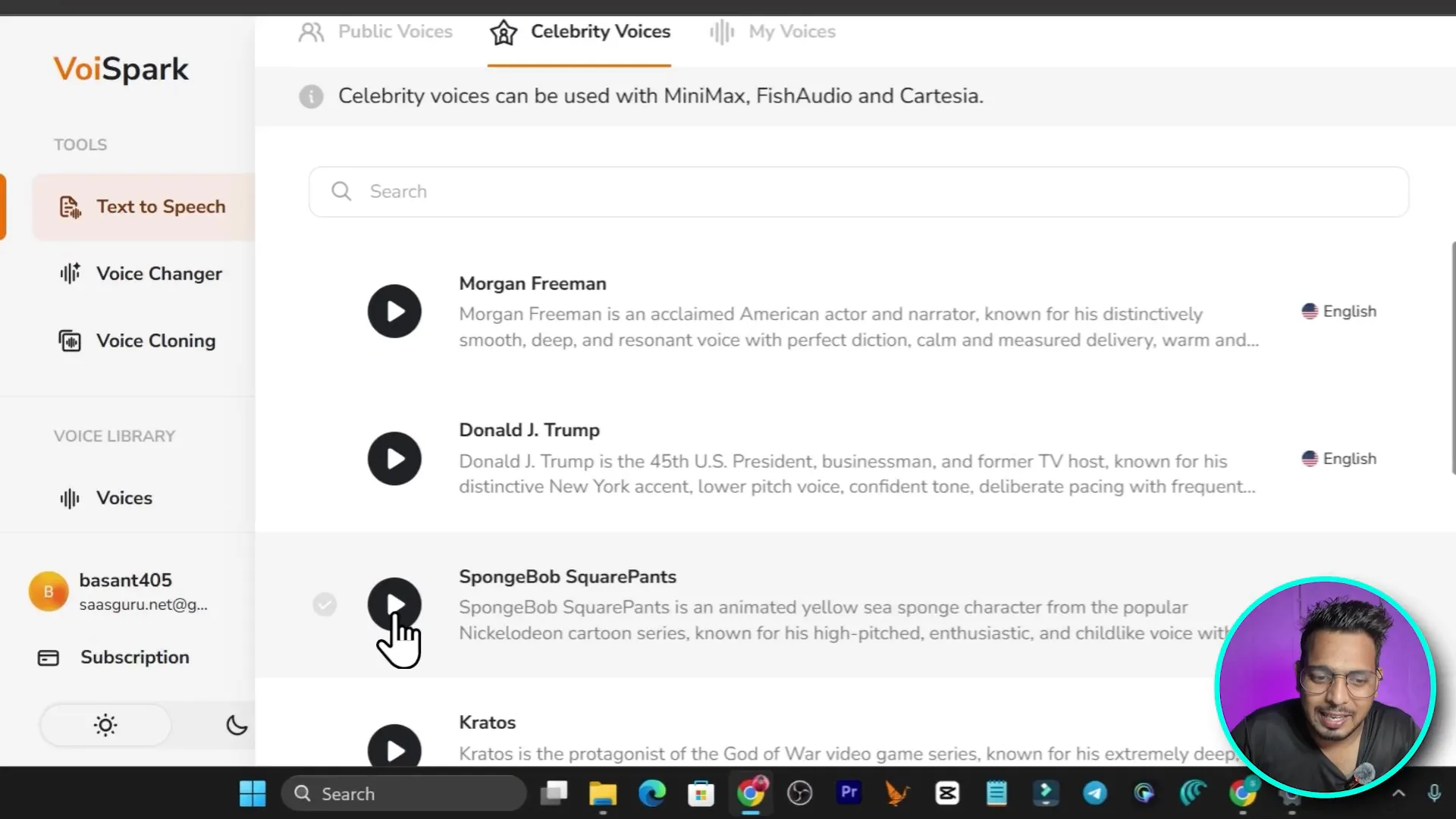The image size is (1456, 819).
Task: Play the Morgan Freeman voice preview
Action: (394, 311)
